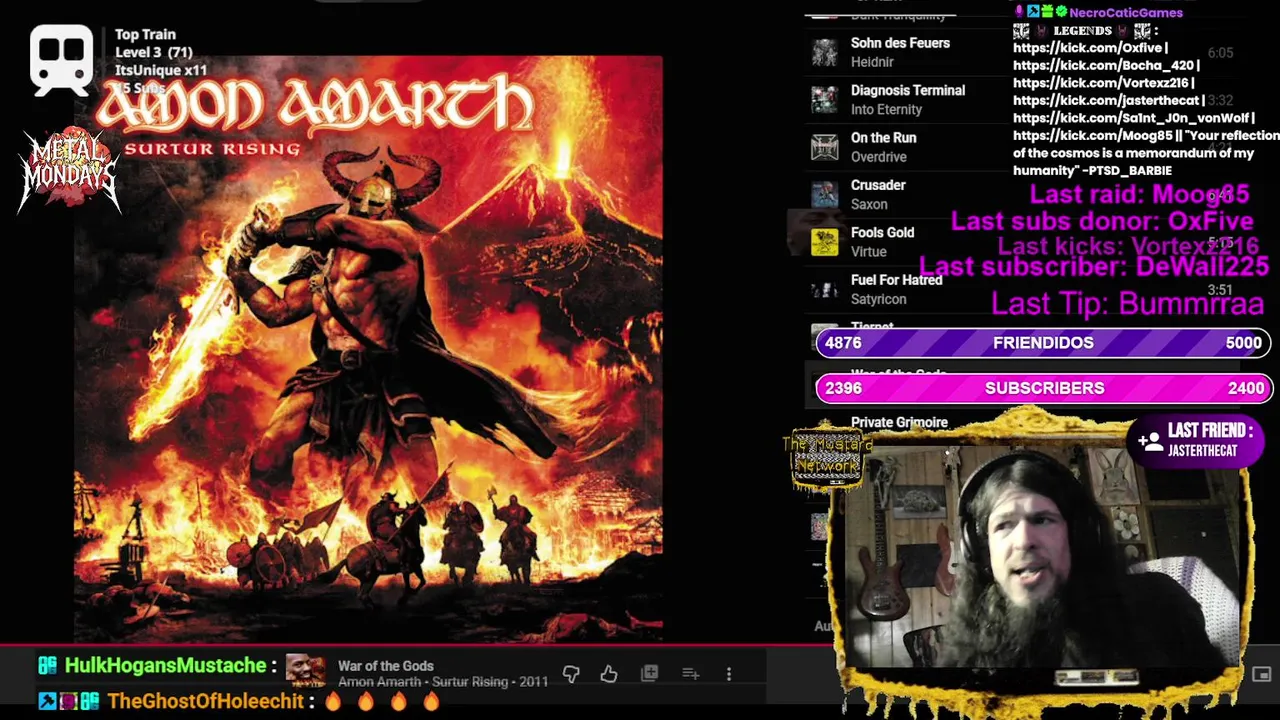This screenshot has width=1280, height=720.
Task: Click artist name Satyricon in queue
Action: click(878, 299)
